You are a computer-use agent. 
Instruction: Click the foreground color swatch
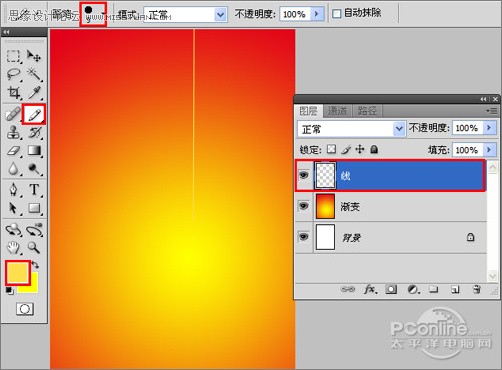tap(17, 272)
